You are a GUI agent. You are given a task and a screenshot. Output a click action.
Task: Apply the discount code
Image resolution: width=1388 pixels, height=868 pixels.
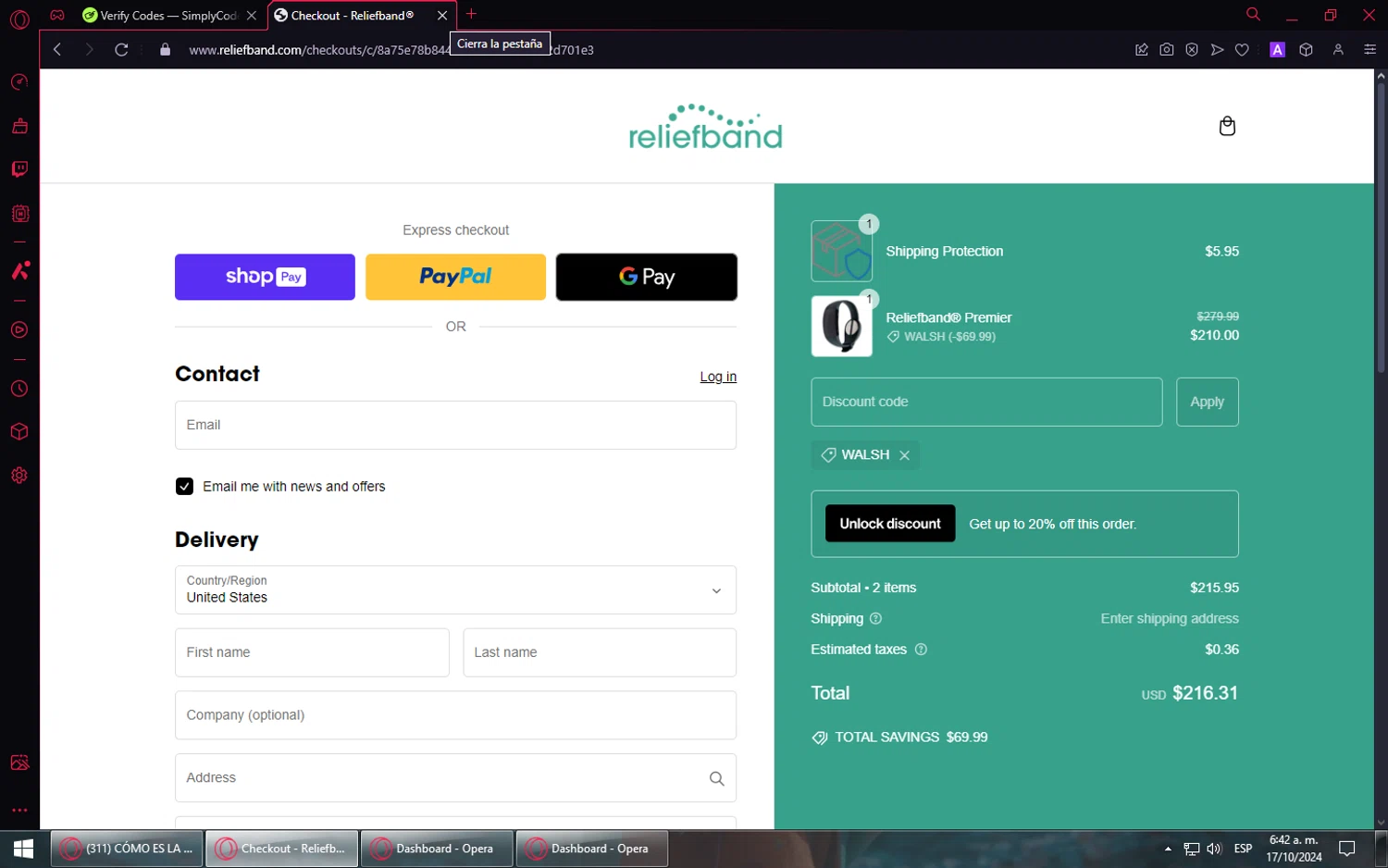click(1208, 402)
